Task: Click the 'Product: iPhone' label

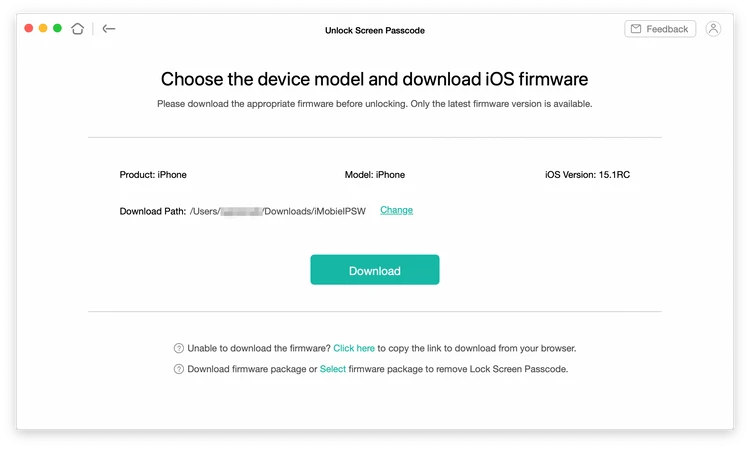Action: tap(153, 175)
